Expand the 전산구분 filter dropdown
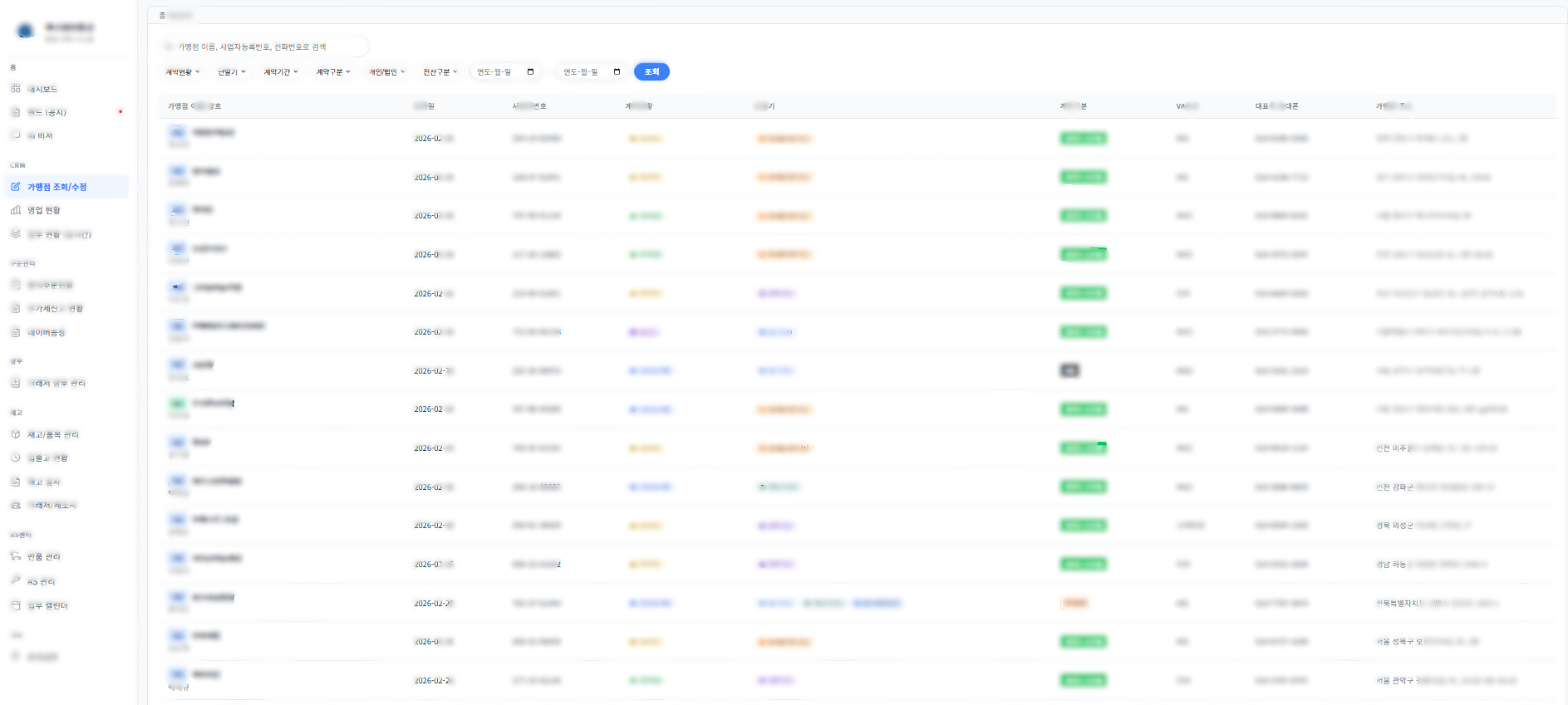 pyautogui.click(x=440, y=72)
